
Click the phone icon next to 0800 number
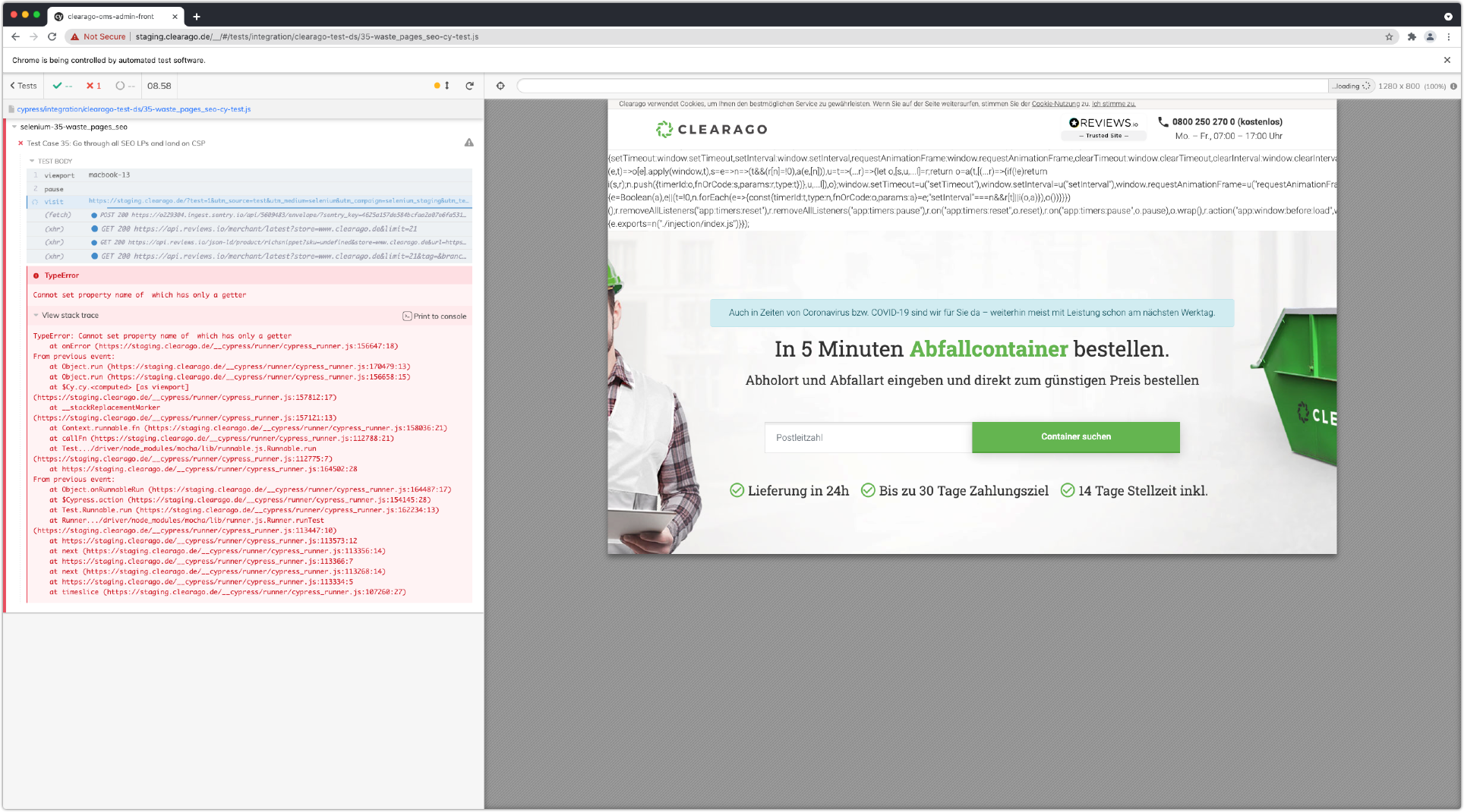(1163, 121)
